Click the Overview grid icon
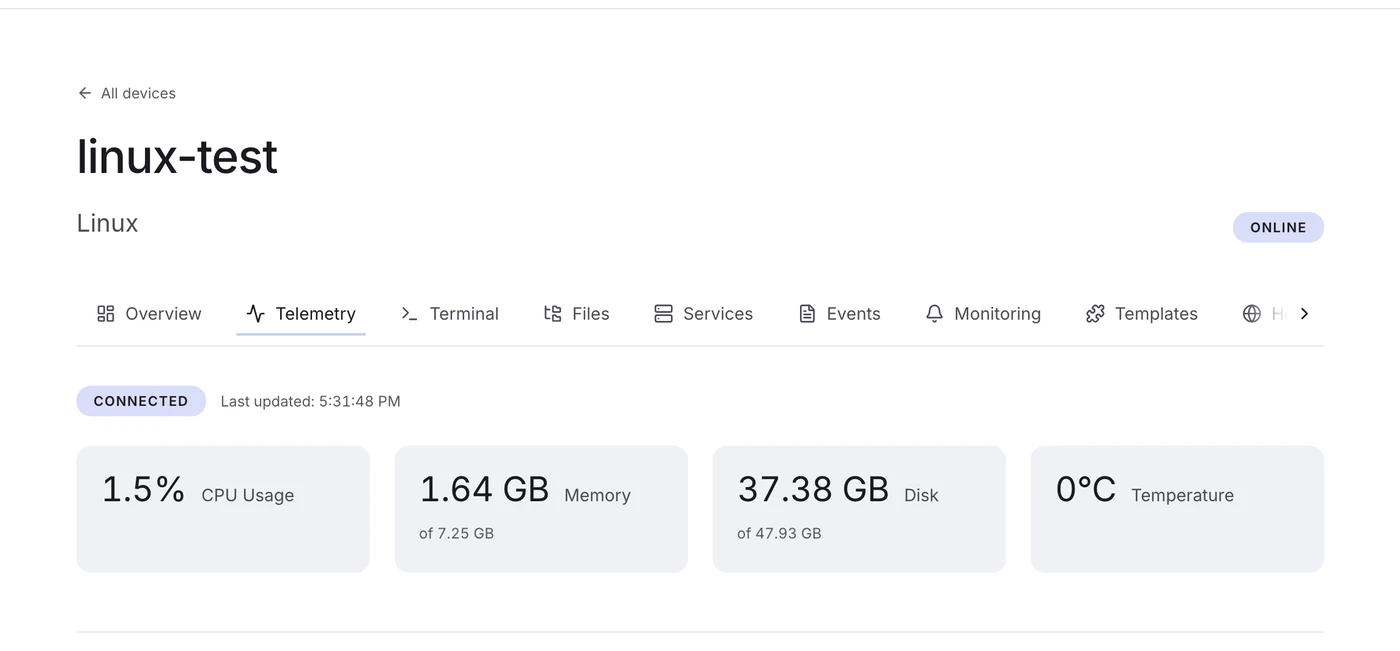1400x651 pixels. (x=105, y=314)
